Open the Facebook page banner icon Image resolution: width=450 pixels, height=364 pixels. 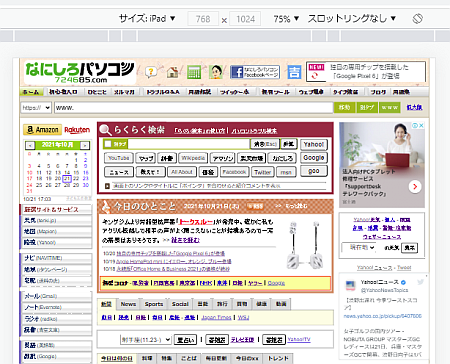pyautogui.click(x=255, y=72)
